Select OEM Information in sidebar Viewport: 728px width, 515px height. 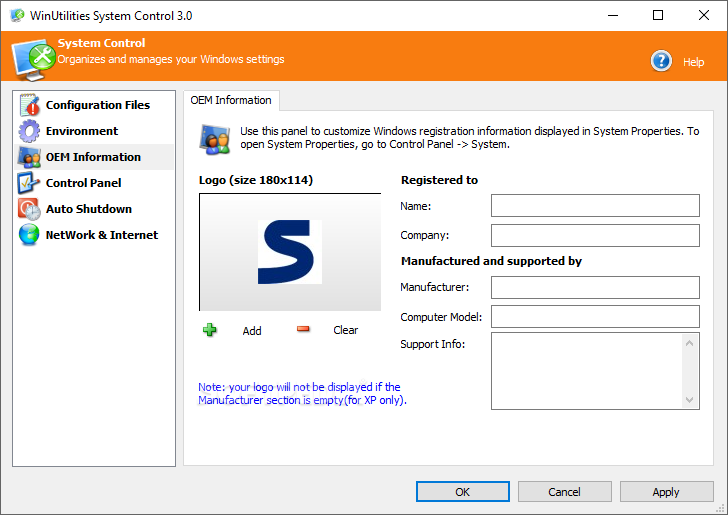pyautogui.click(x=94, y=157)
